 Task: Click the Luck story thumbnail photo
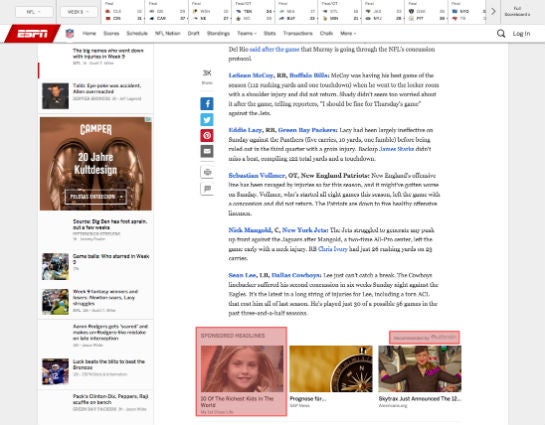tap(55, 371)
